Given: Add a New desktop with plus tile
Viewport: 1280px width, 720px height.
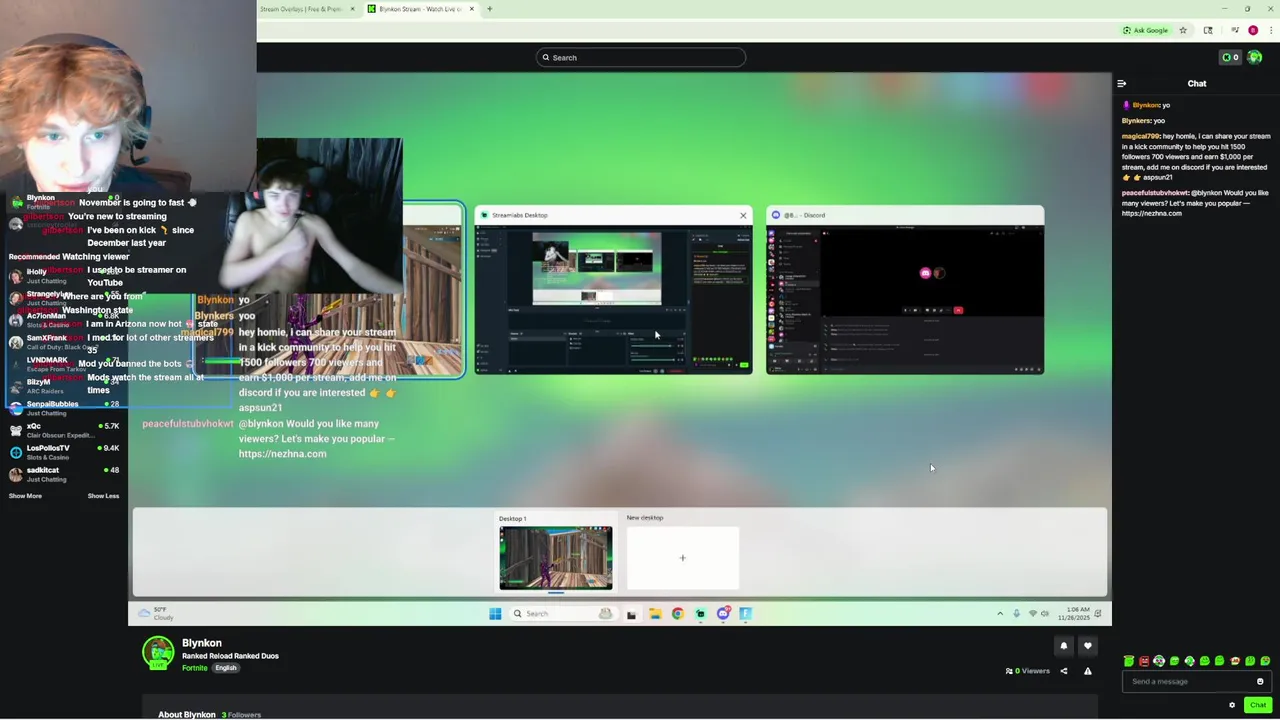Looking at the screenshot, I should tap(683, 558).
